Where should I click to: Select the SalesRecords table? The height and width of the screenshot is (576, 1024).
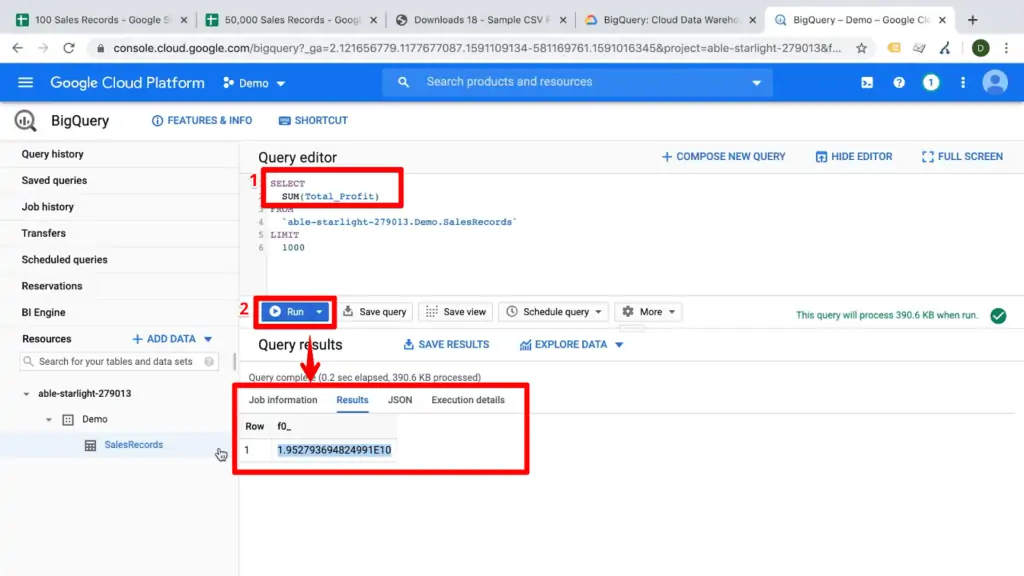point(133,444)
